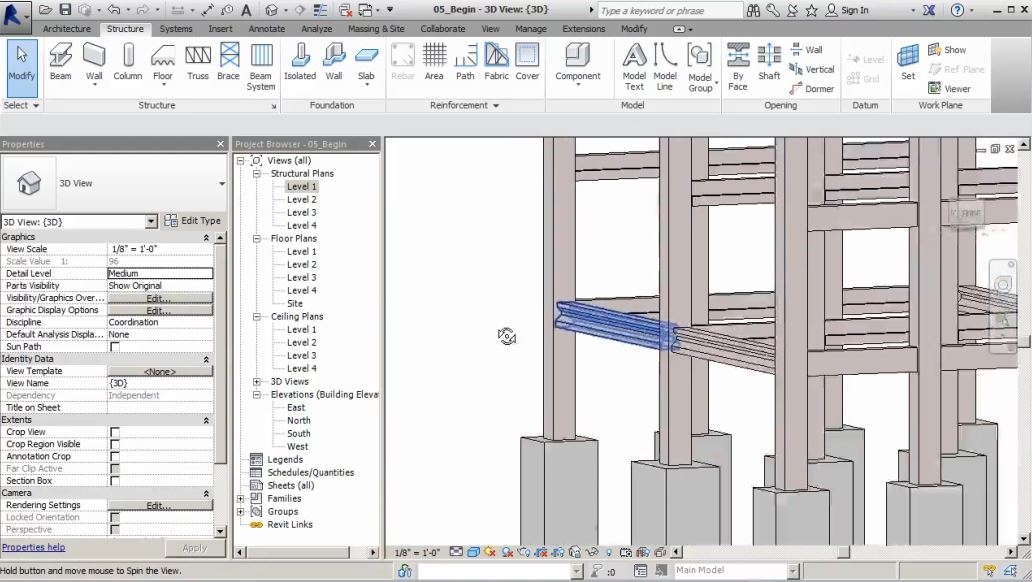The image size is (1032, 582).
Task: Expand the Groups tree node
Action: point(240,512)
